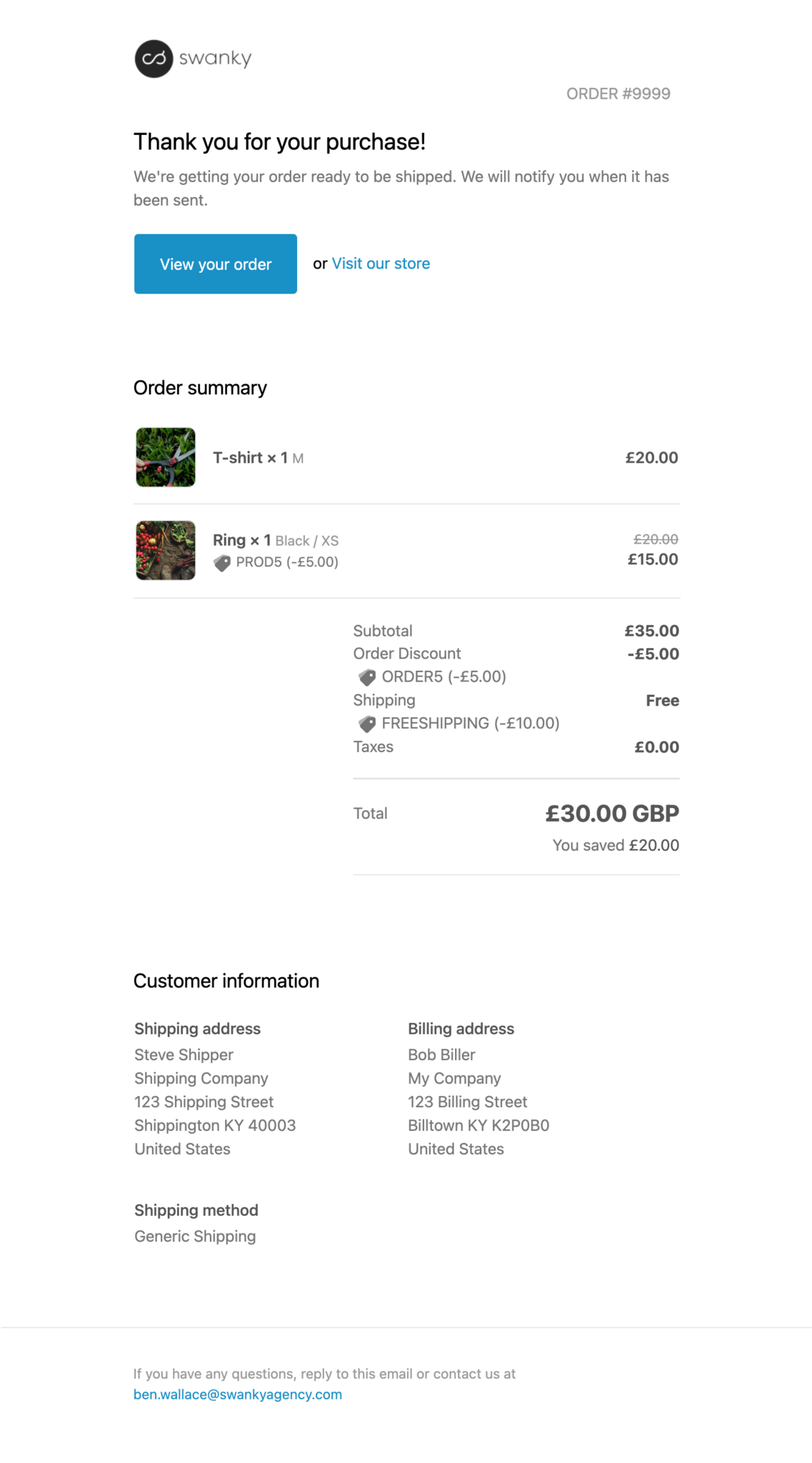Click the Billing address heading

[x=461, y=1029]
